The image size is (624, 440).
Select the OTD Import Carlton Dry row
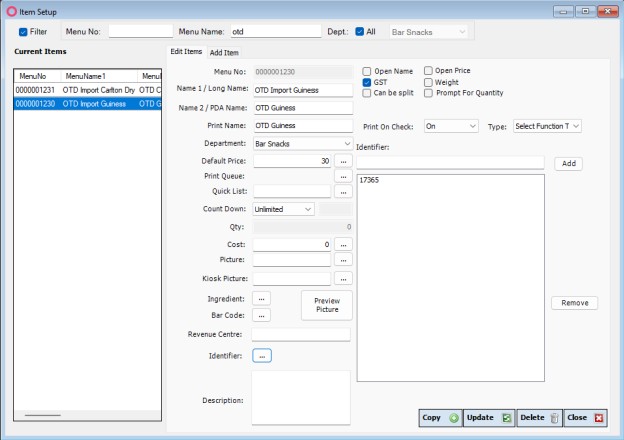(x=87, y=89)
